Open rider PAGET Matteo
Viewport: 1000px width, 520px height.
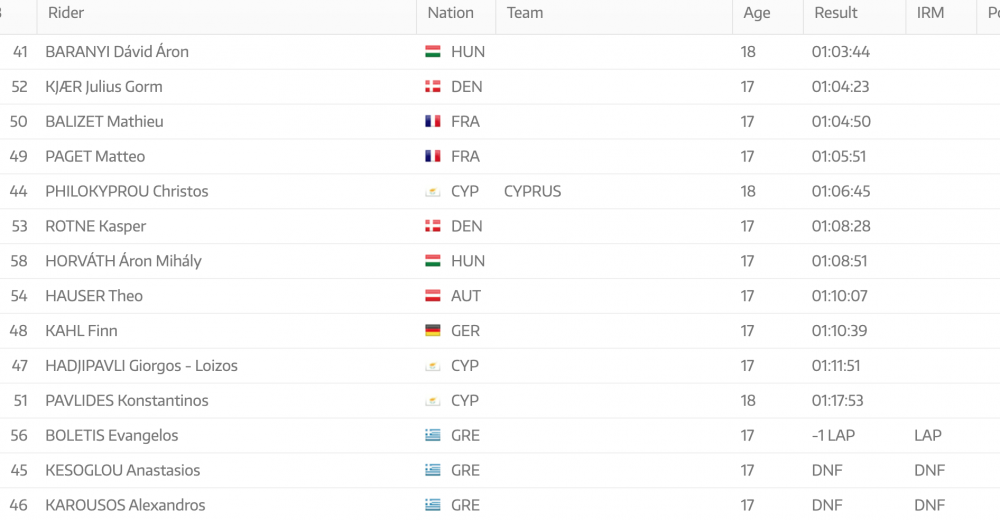pos(95,157)
